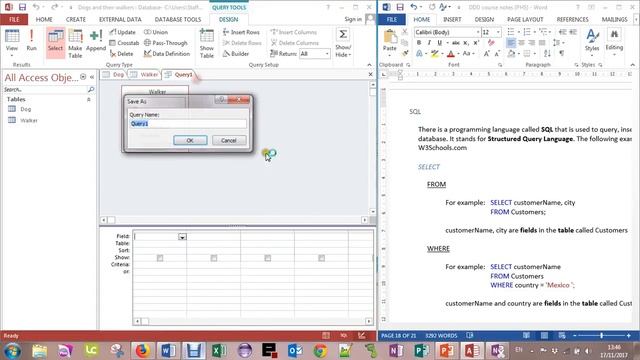Viewport: 640px width, 360px height.
Task: Click Cancel in the Save As dialog
Action: [229, 140]
